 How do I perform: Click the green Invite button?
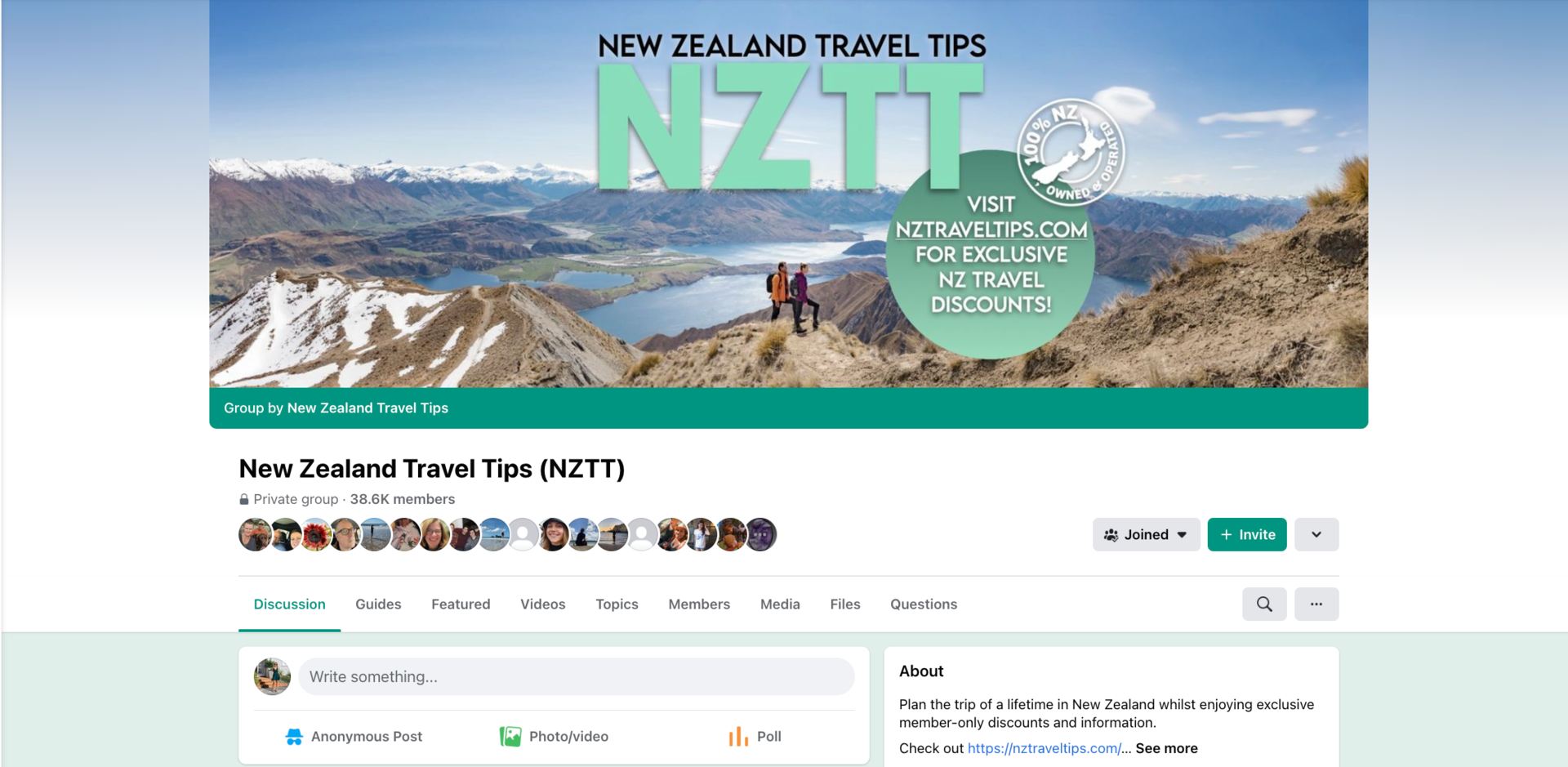pyautogui.click(x=1247, y=535)
